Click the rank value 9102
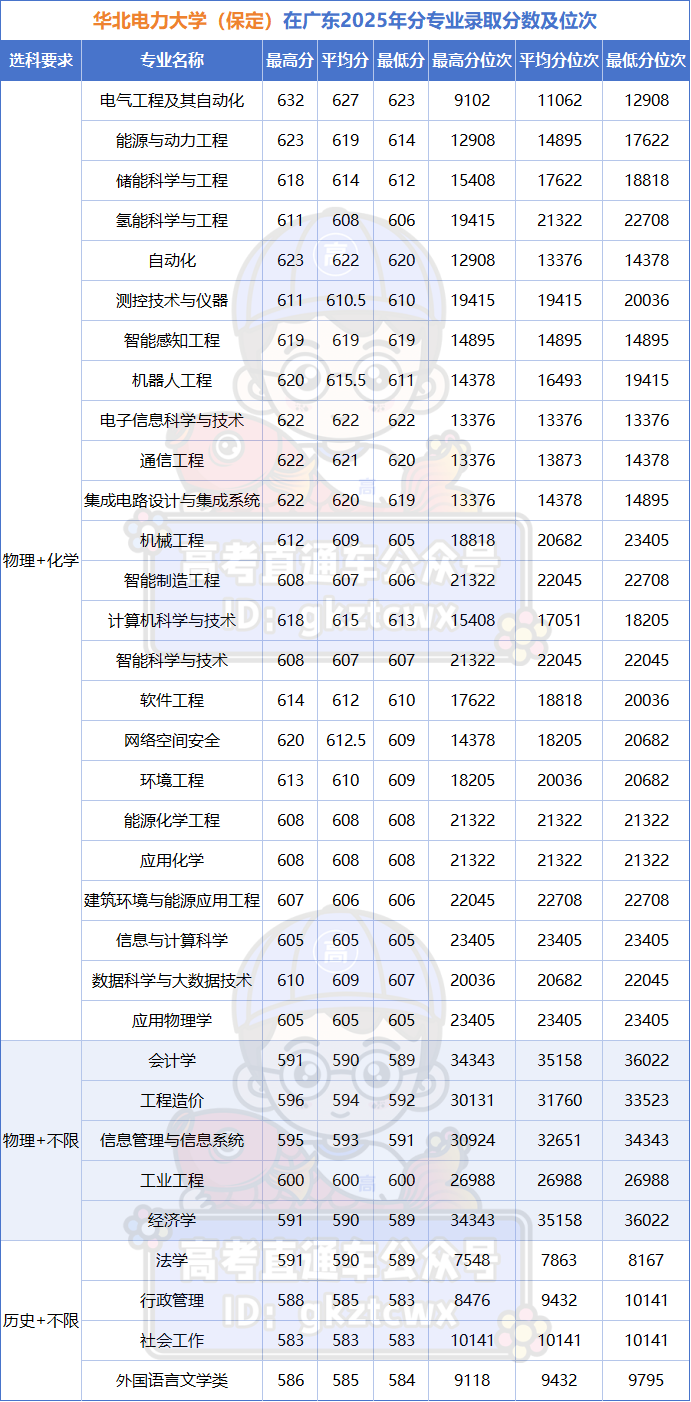This screenshot has width=691, height=1402. tap(472, 100)
